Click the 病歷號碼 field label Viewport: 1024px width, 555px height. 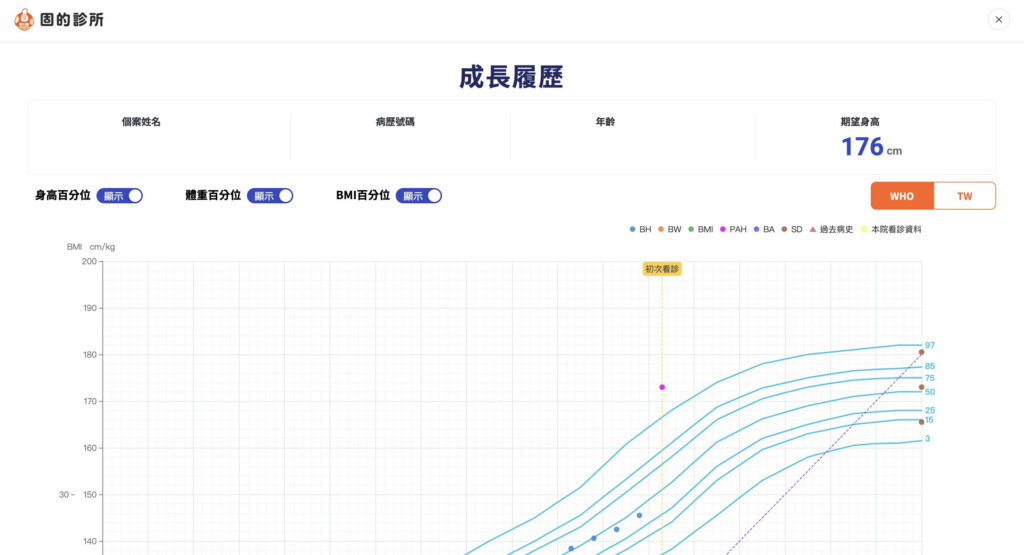(x=395, y=122)
